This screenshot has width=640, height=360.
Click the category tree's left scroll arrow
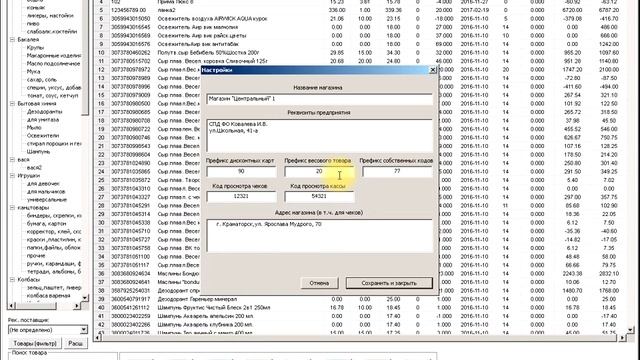[x=11, y=305]
